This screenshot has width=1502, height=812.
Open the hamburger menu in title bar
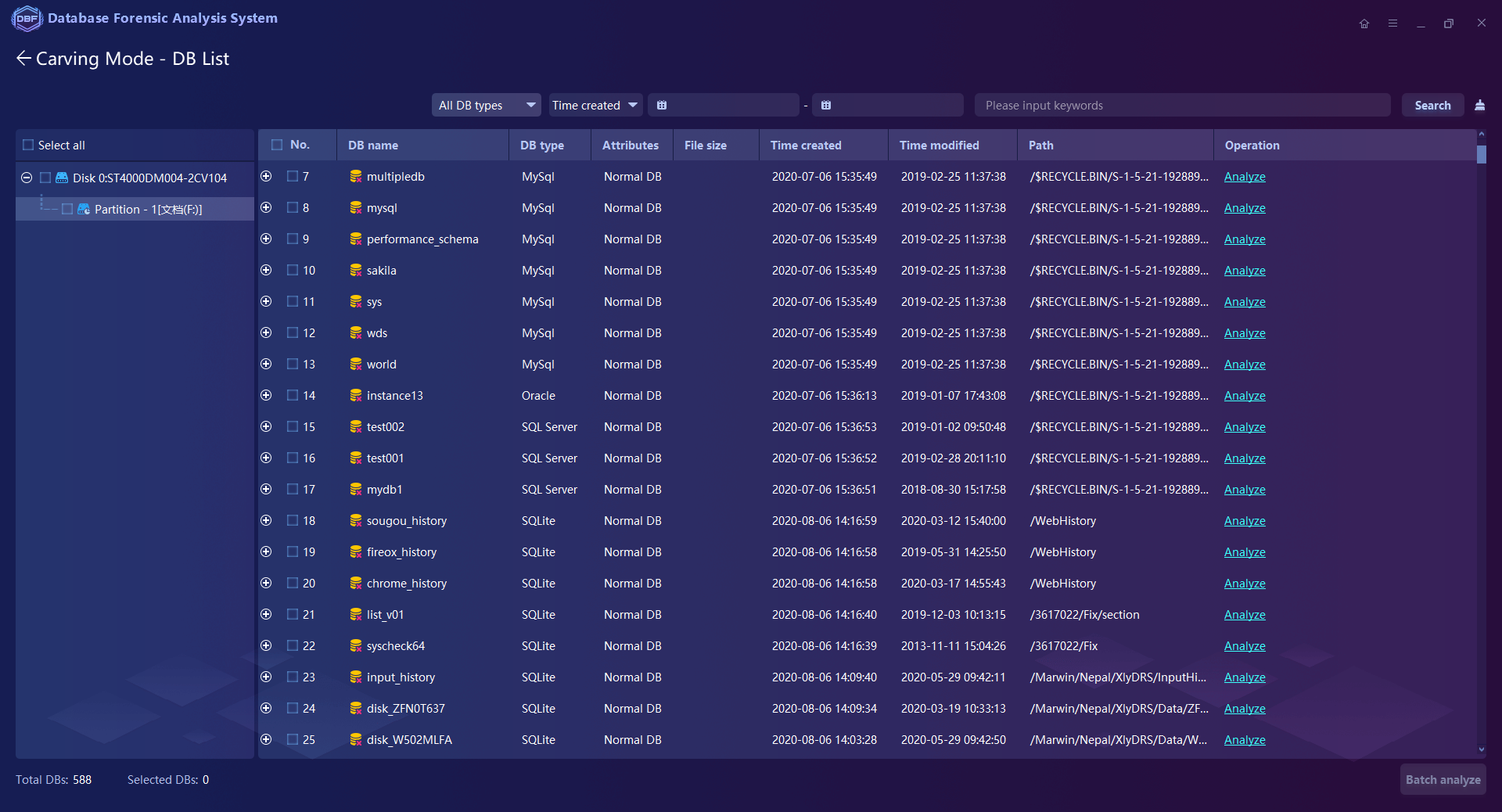point(1392,23)
